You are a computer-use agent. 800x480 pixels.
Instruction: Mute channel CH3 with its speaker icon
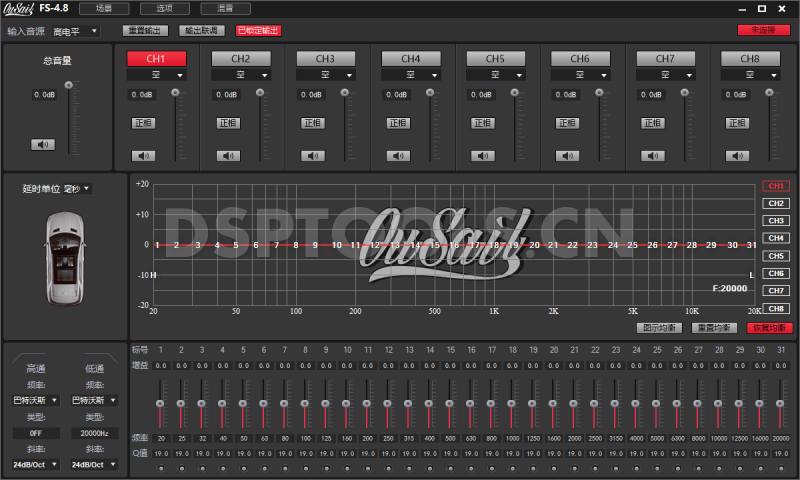[x=314, y=155]
